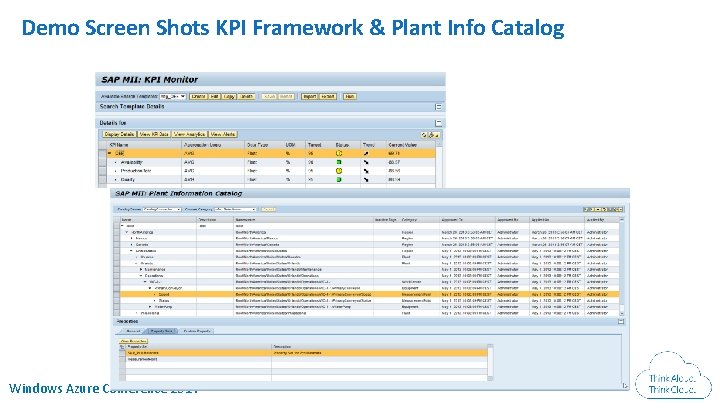Click the Help button in KPI Monitor
This screenshot has width=720, height=405.
tap(349, 96)
